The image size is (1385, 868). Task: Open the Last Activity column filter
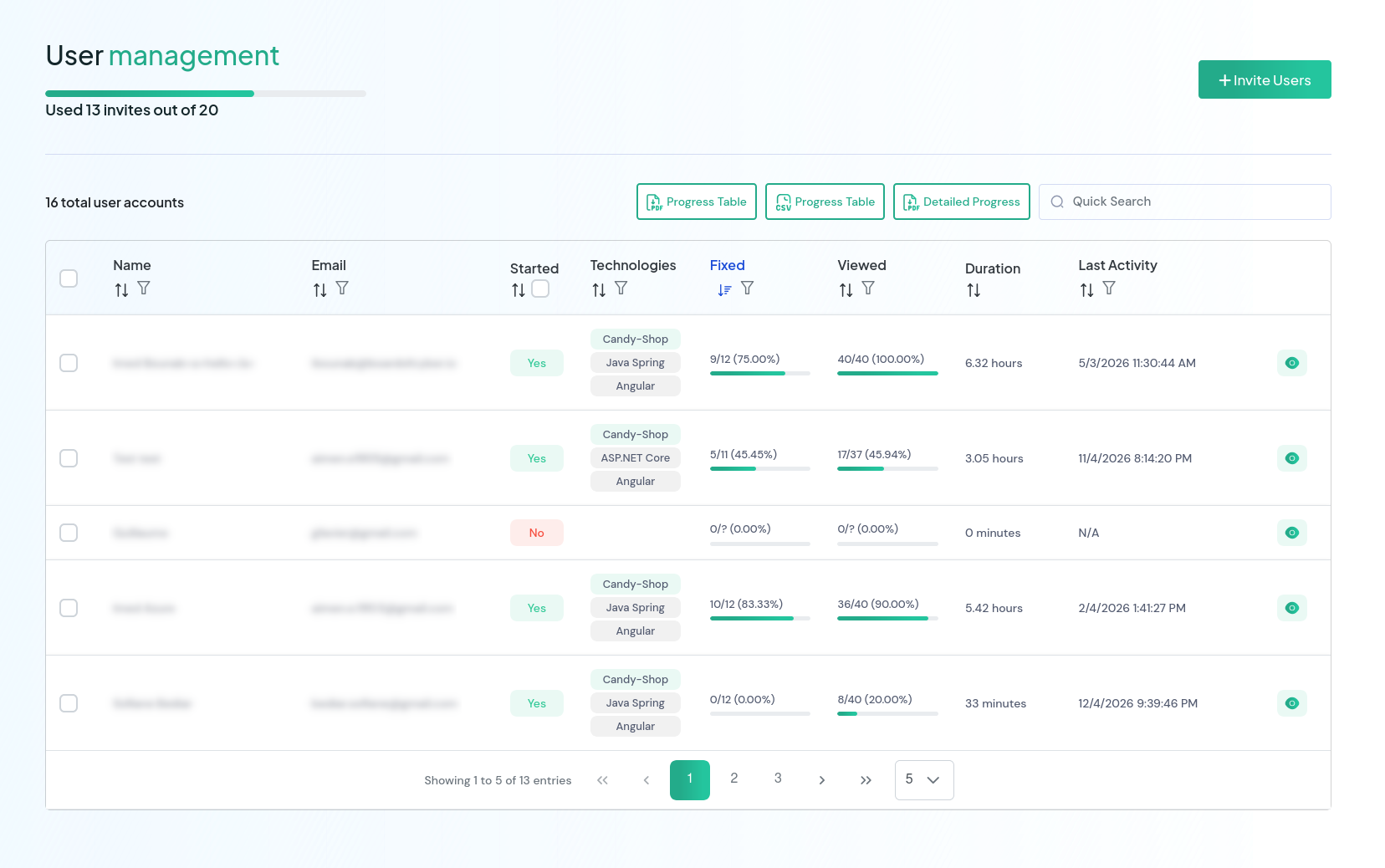[1109, 288]
